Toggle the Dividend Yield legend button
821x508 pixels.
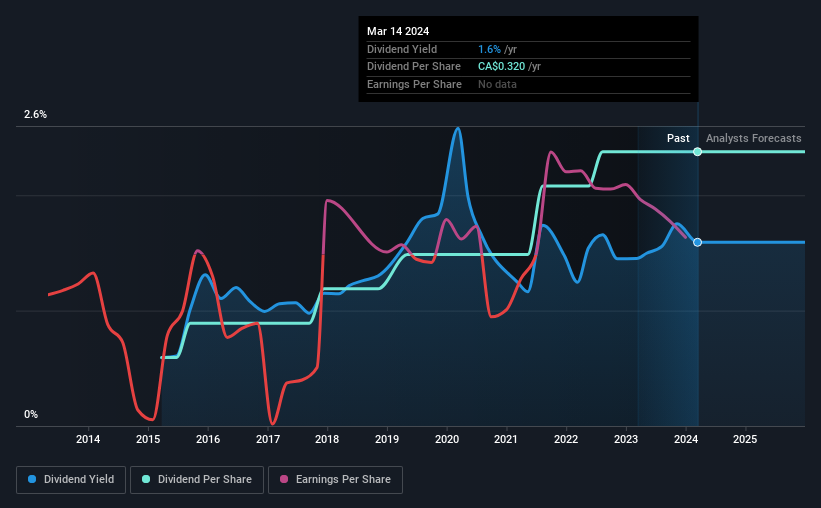pyautogui.click(x=71, y=480)
